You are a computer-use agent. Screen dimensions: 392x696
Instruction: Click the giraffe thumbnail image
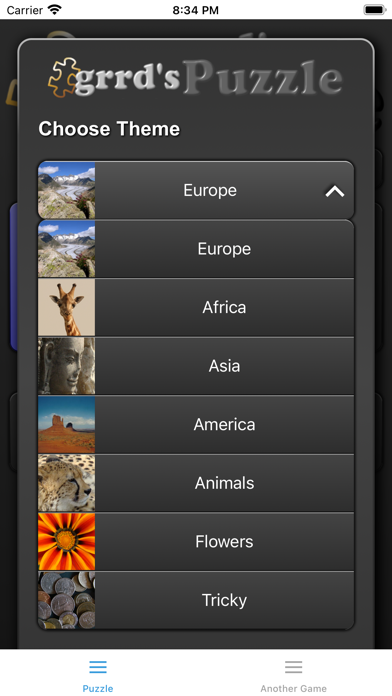click(x=67, y=307)
